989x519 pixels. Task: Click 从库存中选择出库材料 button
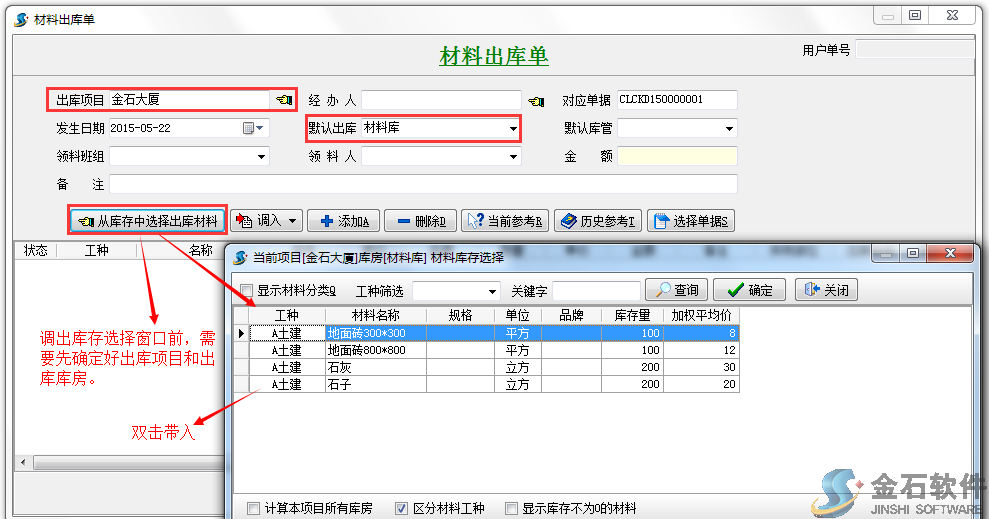pyautogui.click(x=147, y=221)
